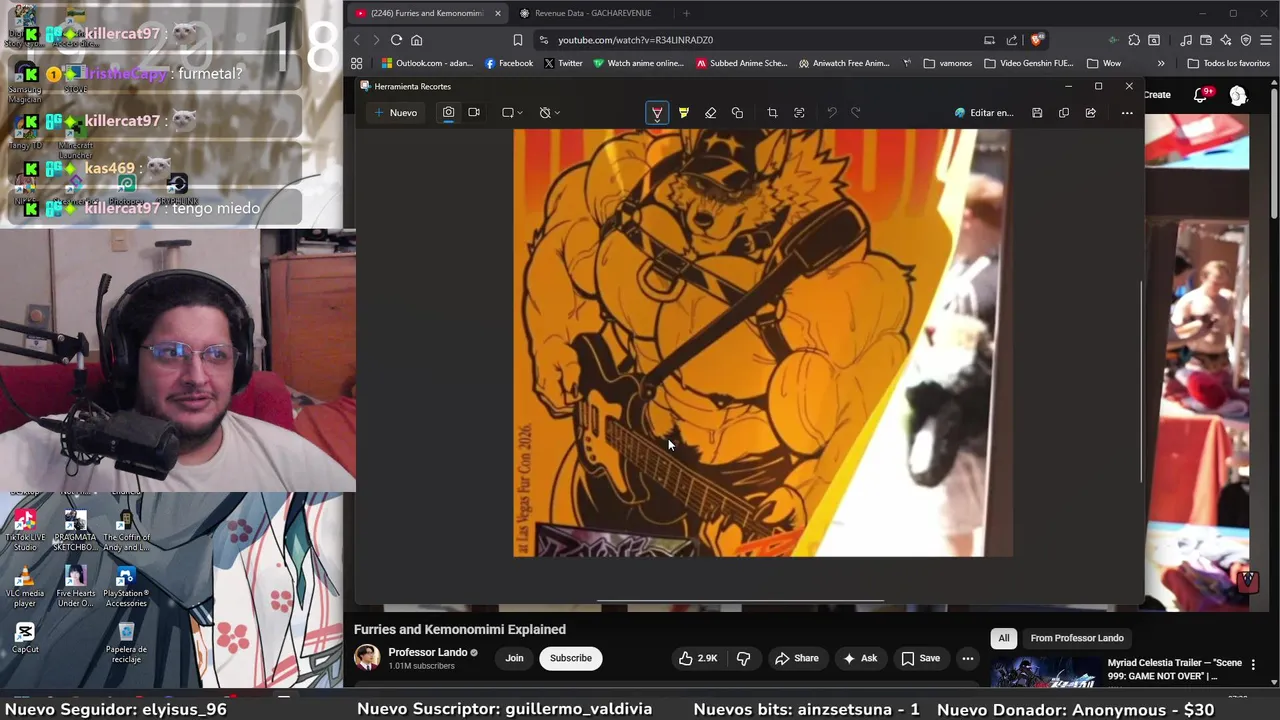Open Video Genshin FUE... bookmark folder
Viewport: 1280px width, 720px height.
point(1029,63)
